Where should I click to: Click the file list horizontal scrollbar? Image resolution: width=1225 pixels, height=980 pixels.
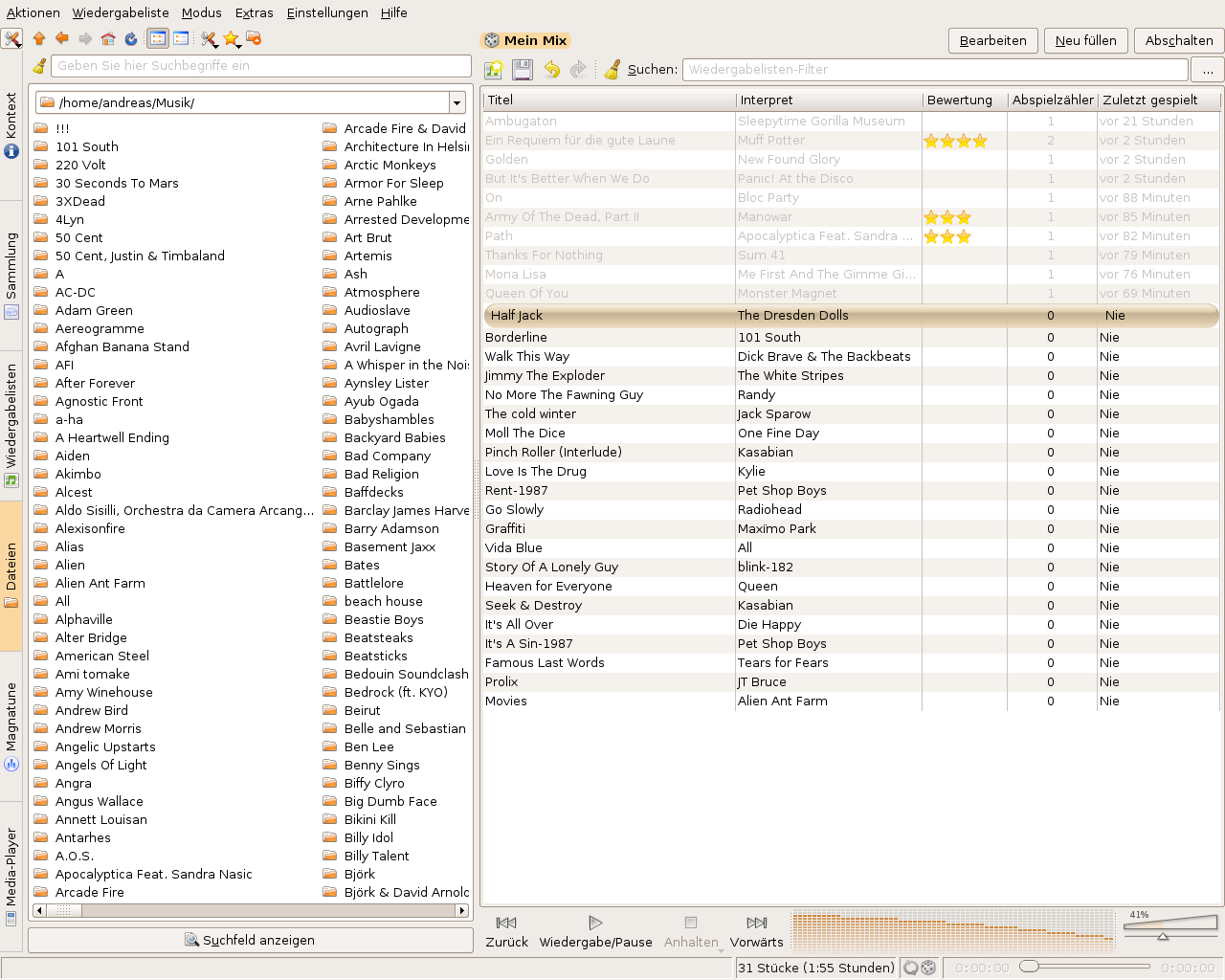click(251, 910)
